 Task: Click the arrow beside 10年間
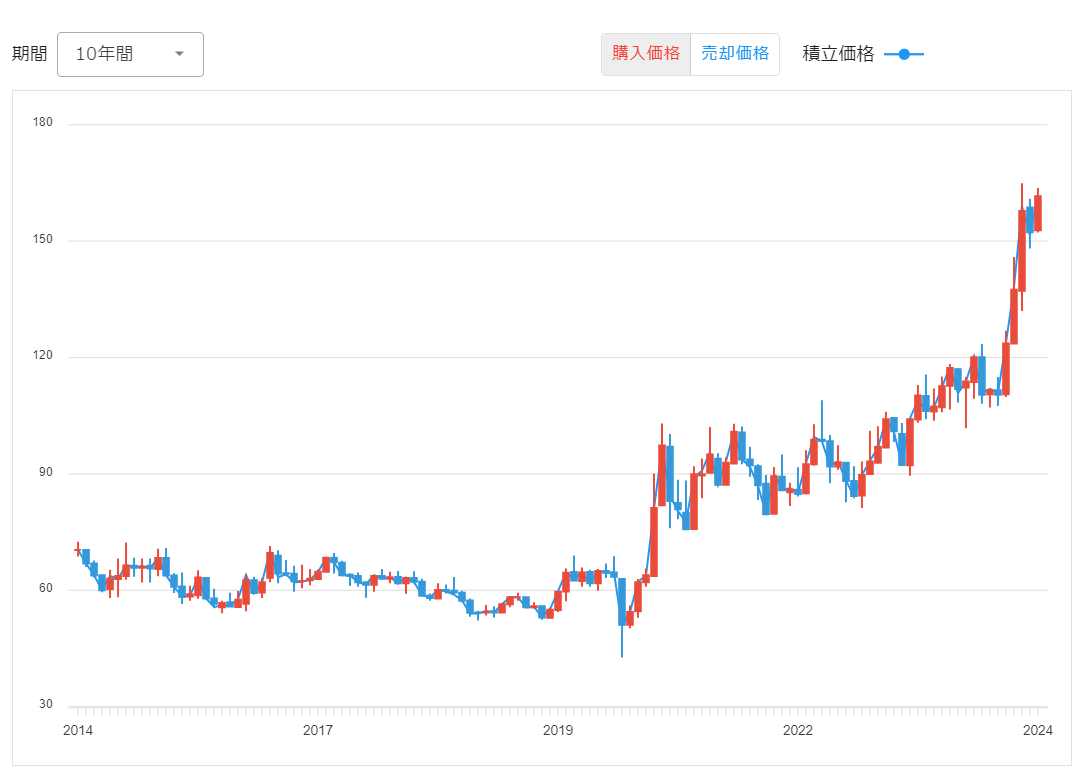(180, 54)
